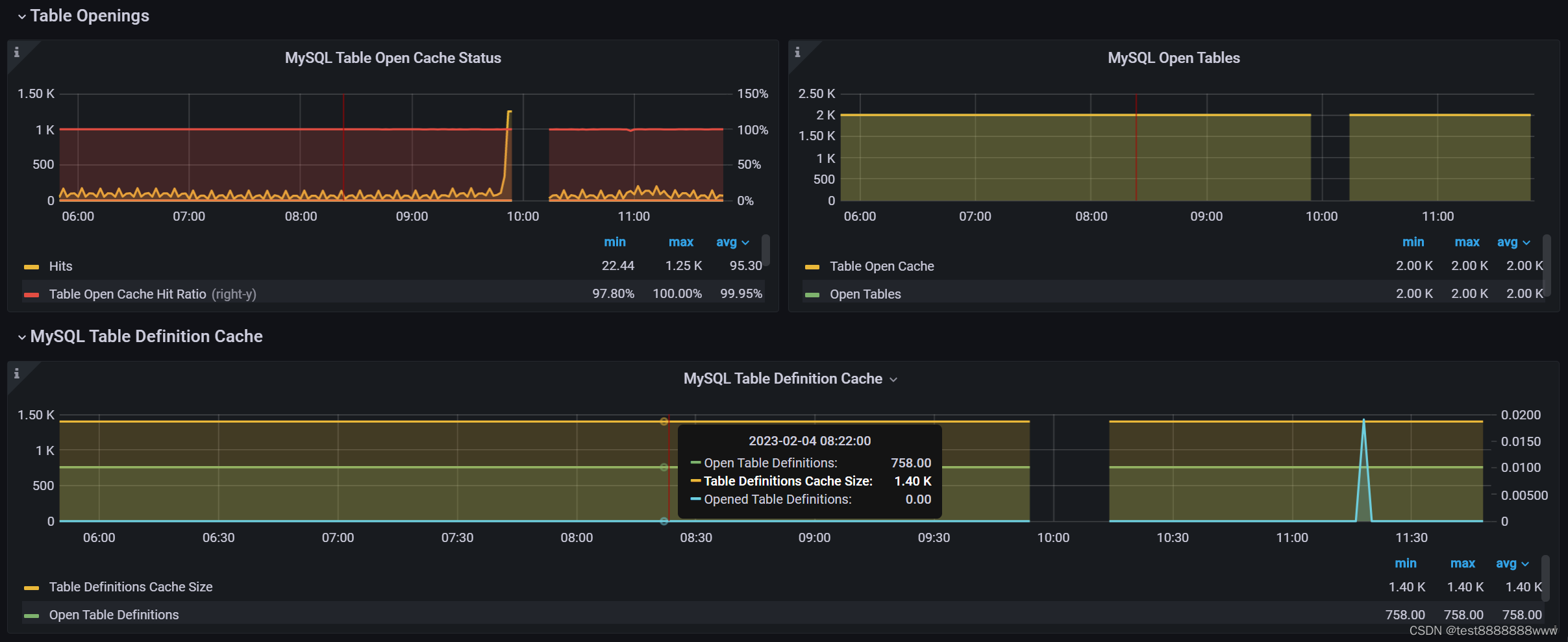This screenshot has width=1568, height=642.
Task: Open MySQL Table Open Cache Status panel title
Action: coord(393,58)
